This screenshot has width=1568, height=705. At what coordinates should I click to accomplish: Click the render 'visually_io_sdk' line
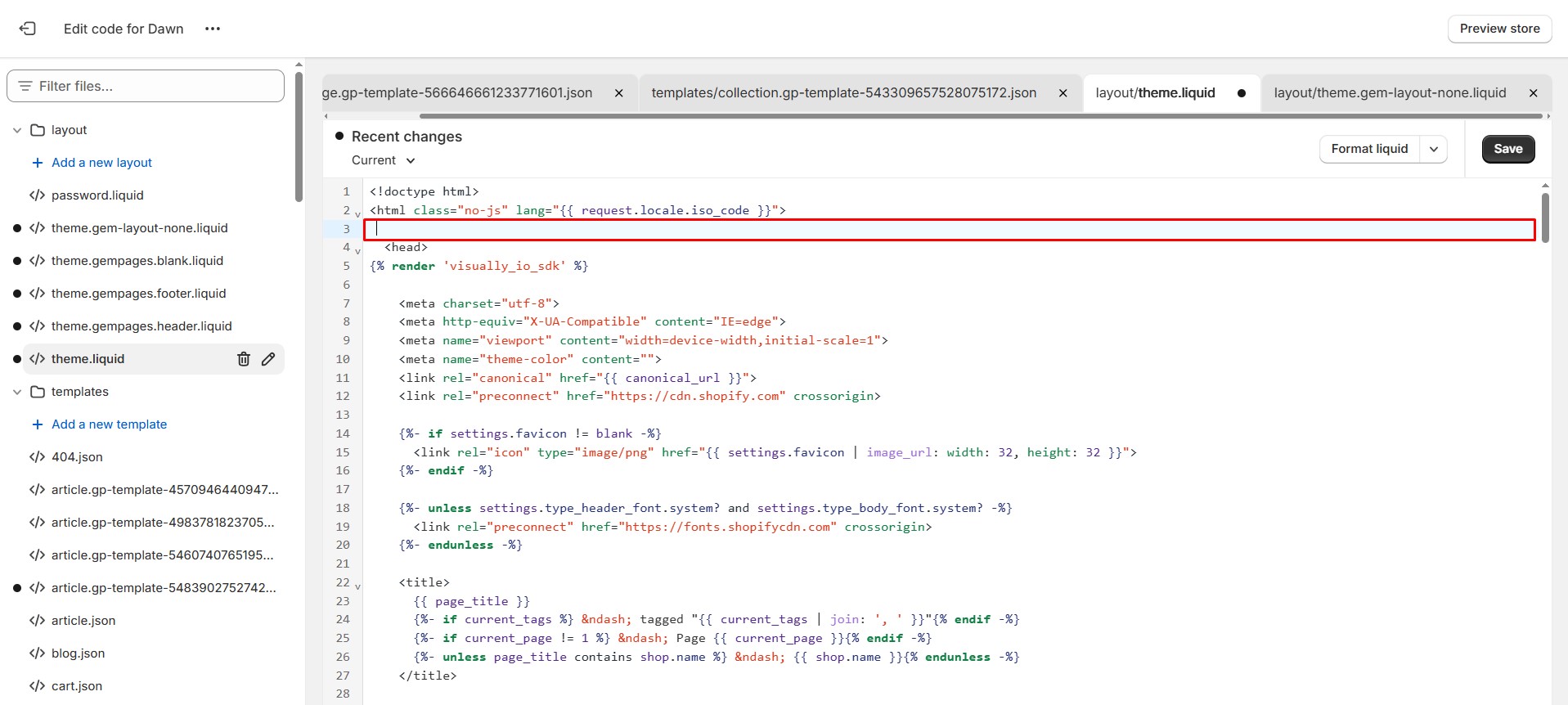pos(478,266)
